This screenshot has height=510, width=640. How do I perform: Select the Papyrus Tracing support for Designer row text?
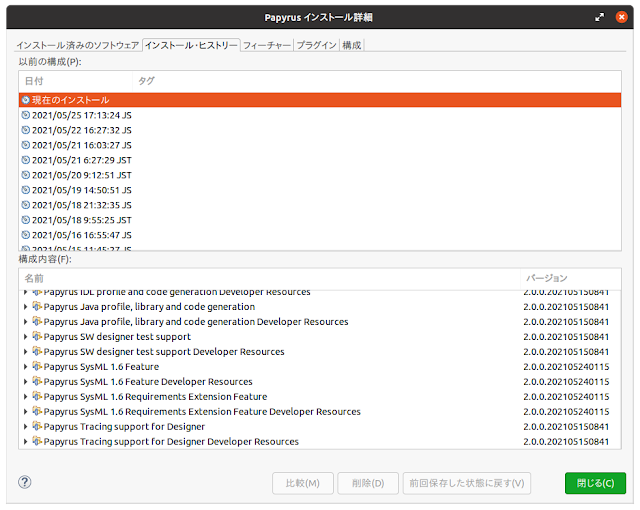(x=124, y=426)
